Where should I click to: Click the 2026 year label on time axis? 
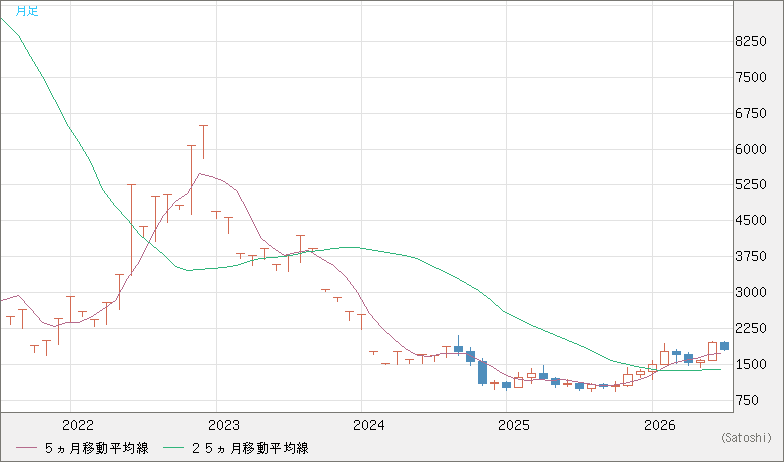point(660,426)
